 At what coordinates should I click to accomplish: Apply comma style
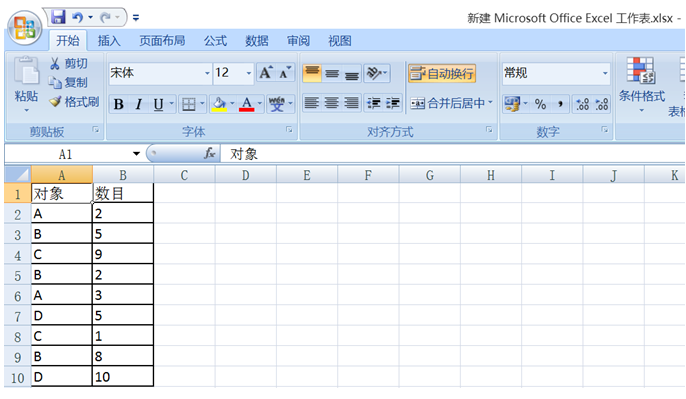(x=560, y=104)
